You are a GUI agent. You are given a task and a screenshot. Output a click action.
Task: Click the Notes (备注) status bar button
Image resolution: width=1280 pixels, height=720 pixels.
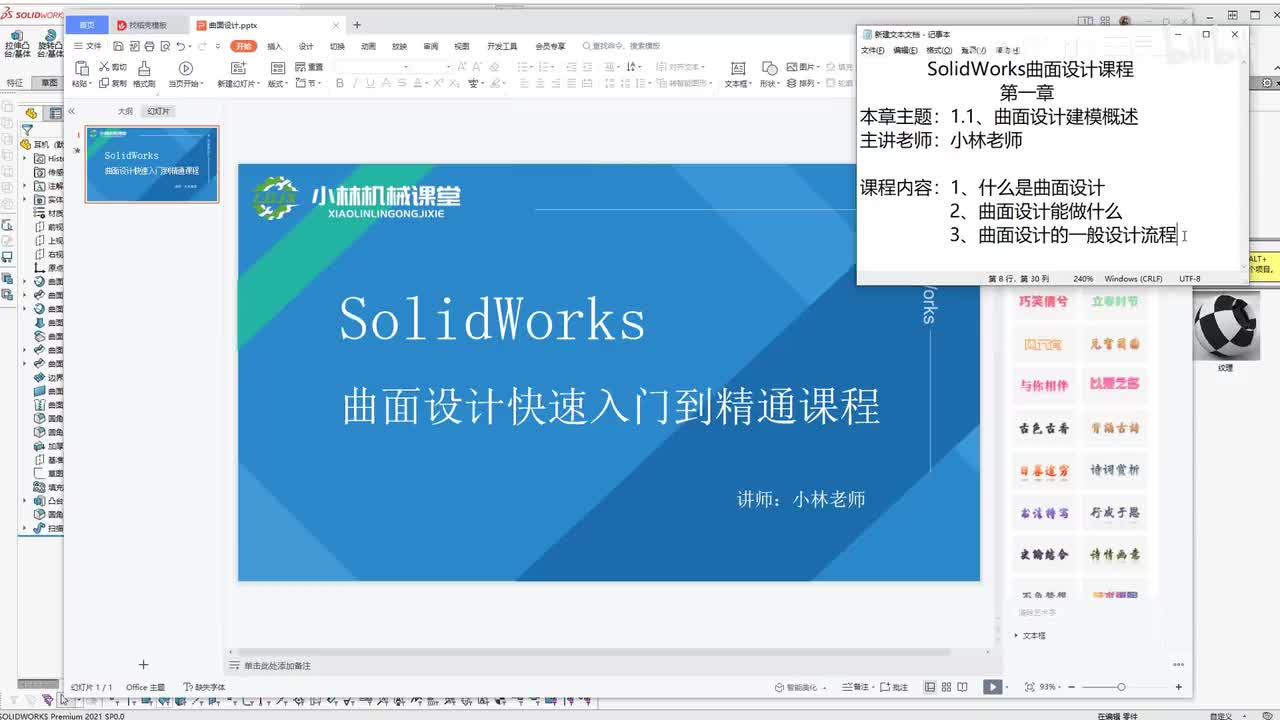click(857, 687)
